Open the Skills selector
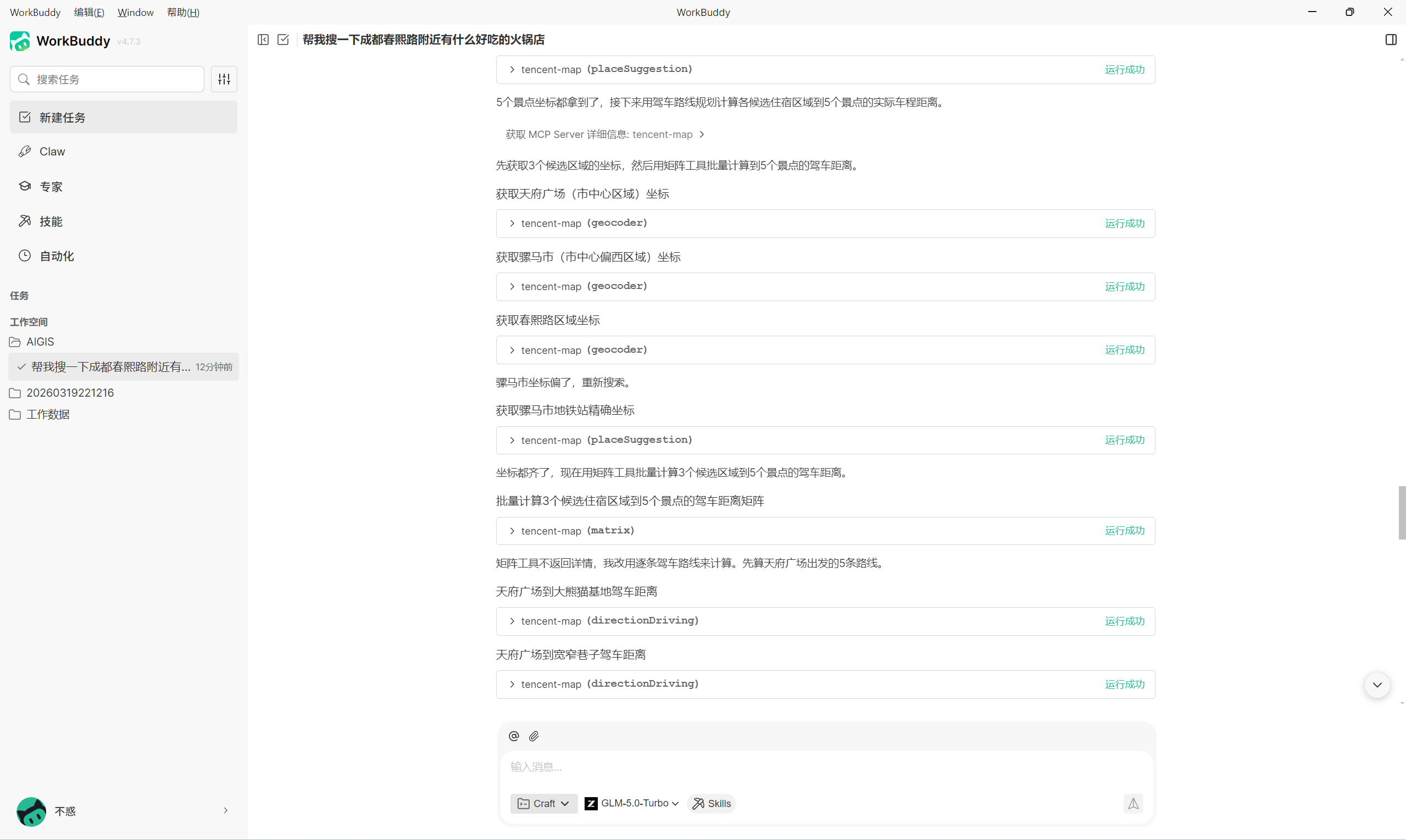Image resolution: width=1406 pixels, height=840 pixels. pyautogui.click(x=712, y=803)
